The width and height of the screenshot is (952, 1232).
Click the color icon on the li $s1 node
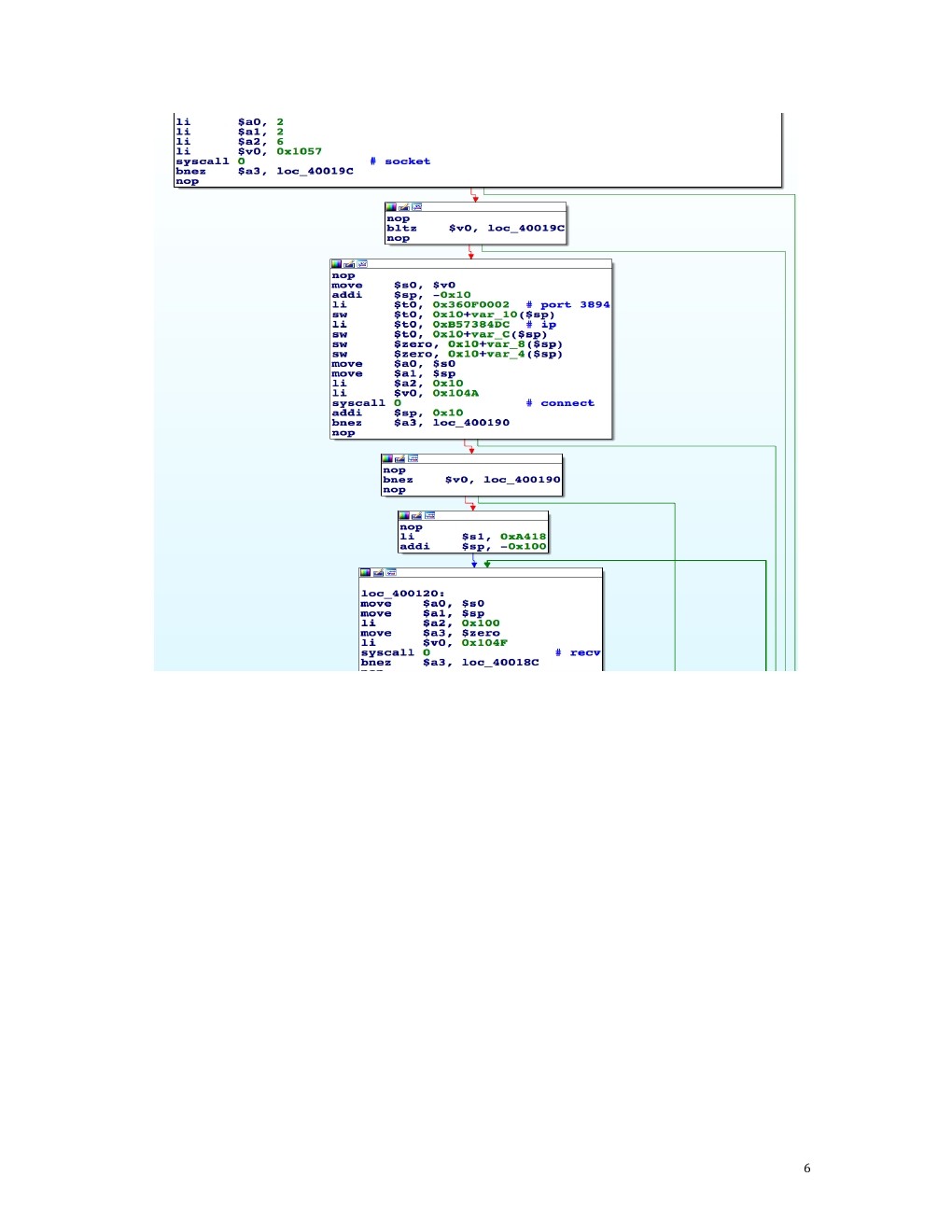(404, 515)
